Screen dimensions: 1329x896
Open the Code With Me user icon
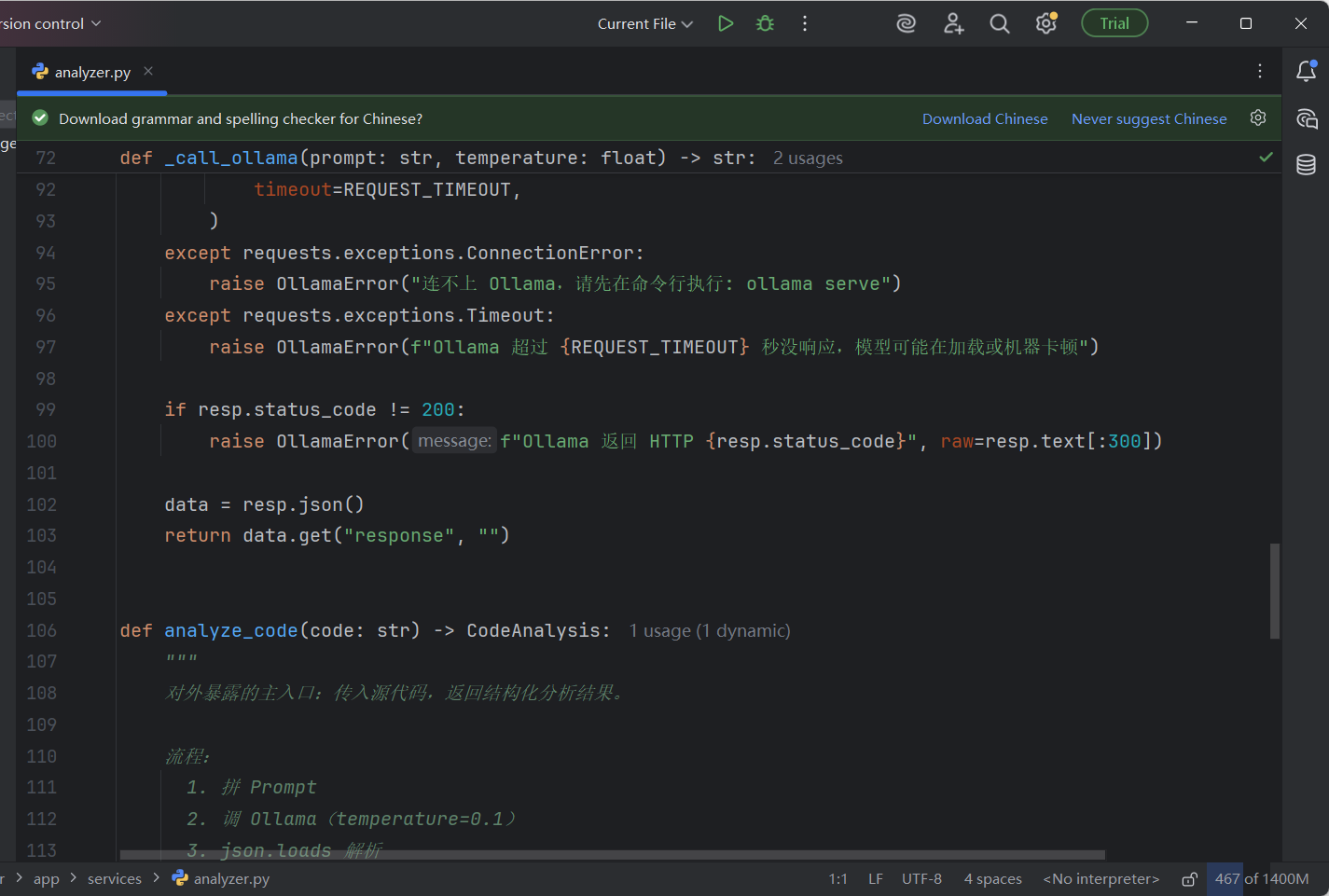coord(953,23)
